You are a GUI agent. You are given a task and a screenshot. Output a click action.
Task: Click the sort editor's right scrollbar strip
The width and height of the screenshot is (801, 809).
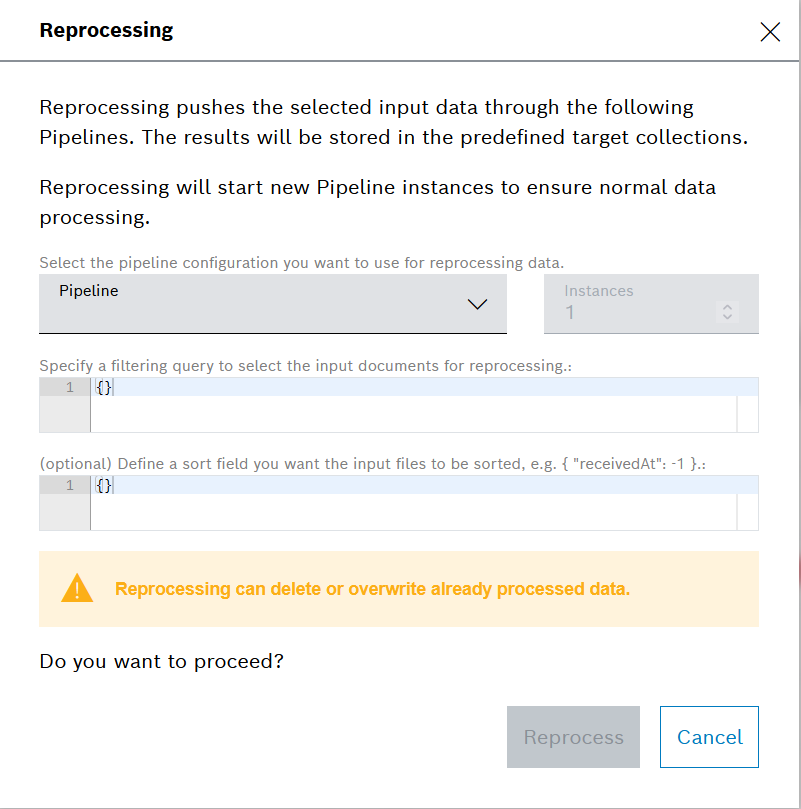click(747, 503)
